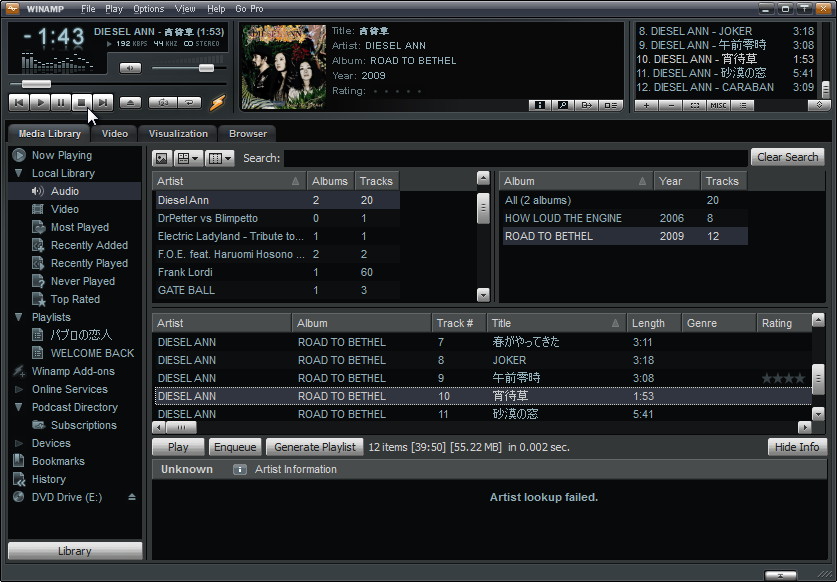Switch to the Visualization tab
Screen dimensions: 837x582
pos(178,133)
